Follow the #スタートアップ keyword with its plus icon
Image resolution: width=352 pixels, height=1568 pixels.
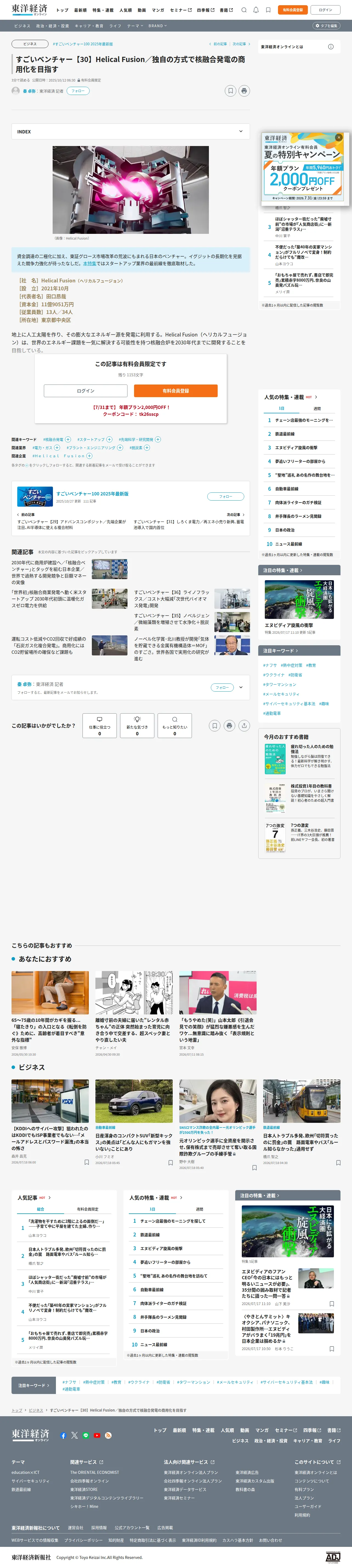[x=109, y=439]
